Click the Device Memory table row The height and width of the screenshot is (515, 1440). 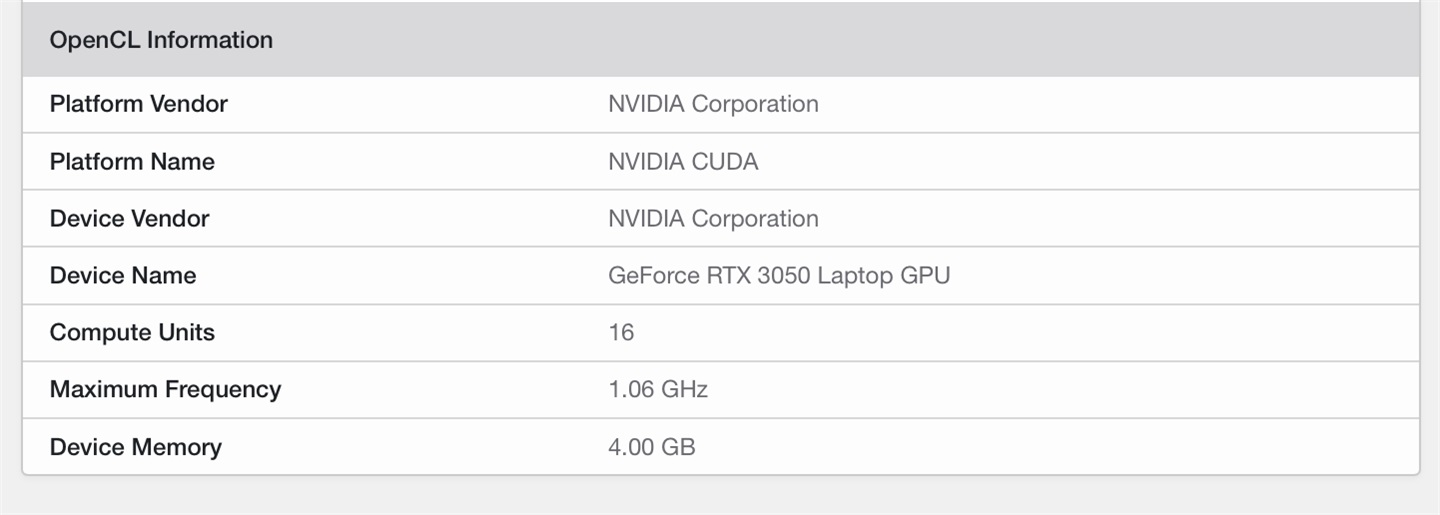(720, 447)
